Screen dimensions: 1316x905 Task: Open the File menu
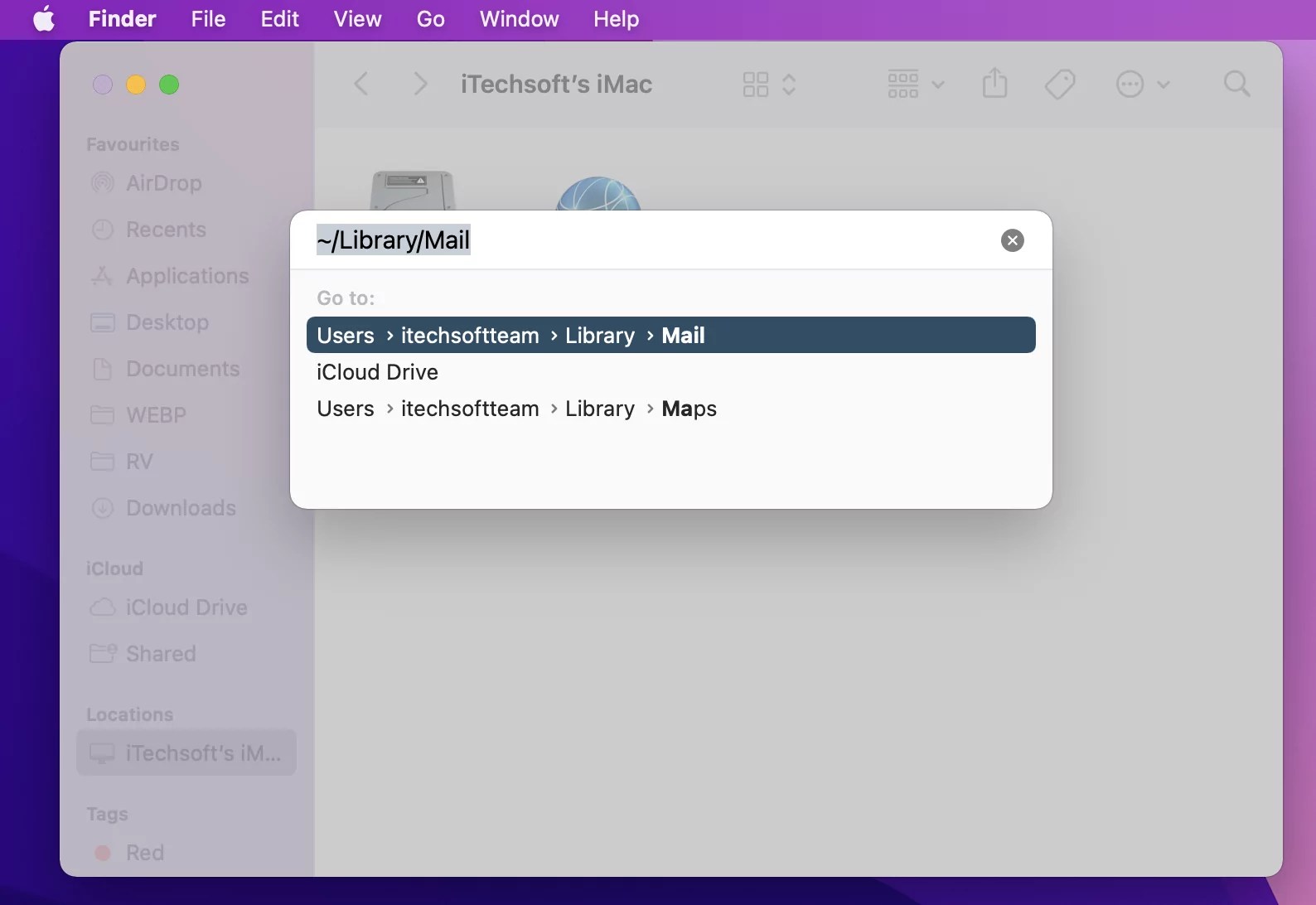click(x=208, y=18)
